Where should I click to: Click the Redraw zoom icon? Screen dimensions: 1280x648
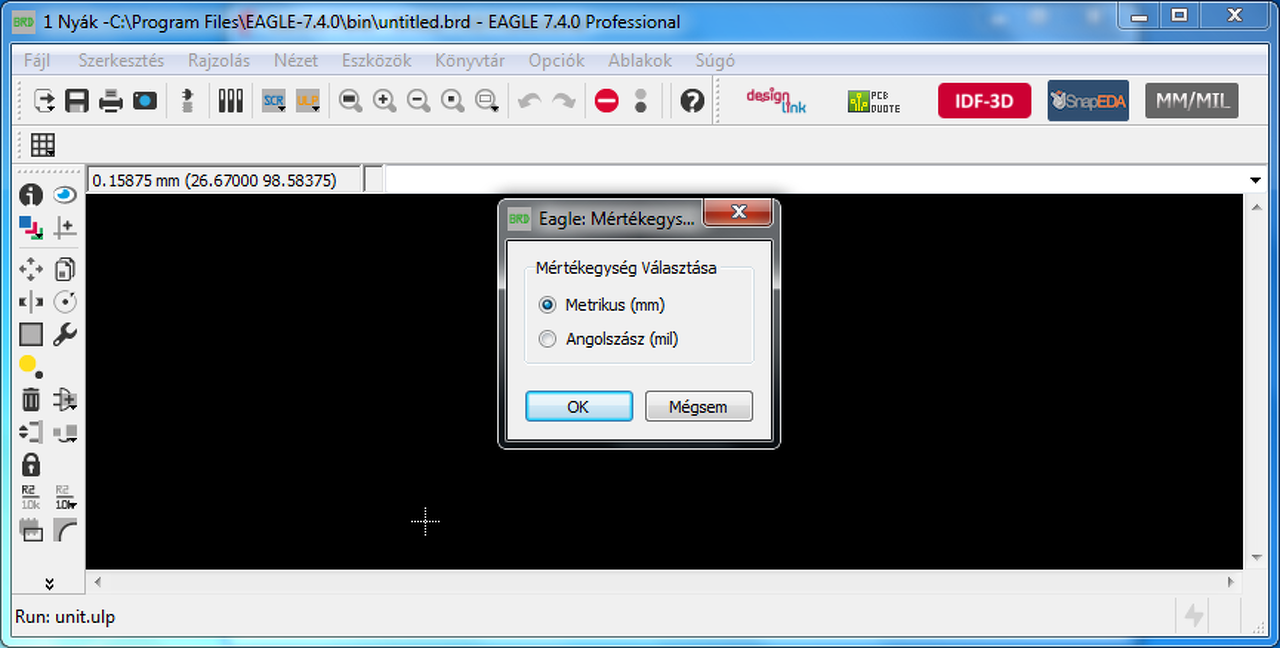pos(452,100)
